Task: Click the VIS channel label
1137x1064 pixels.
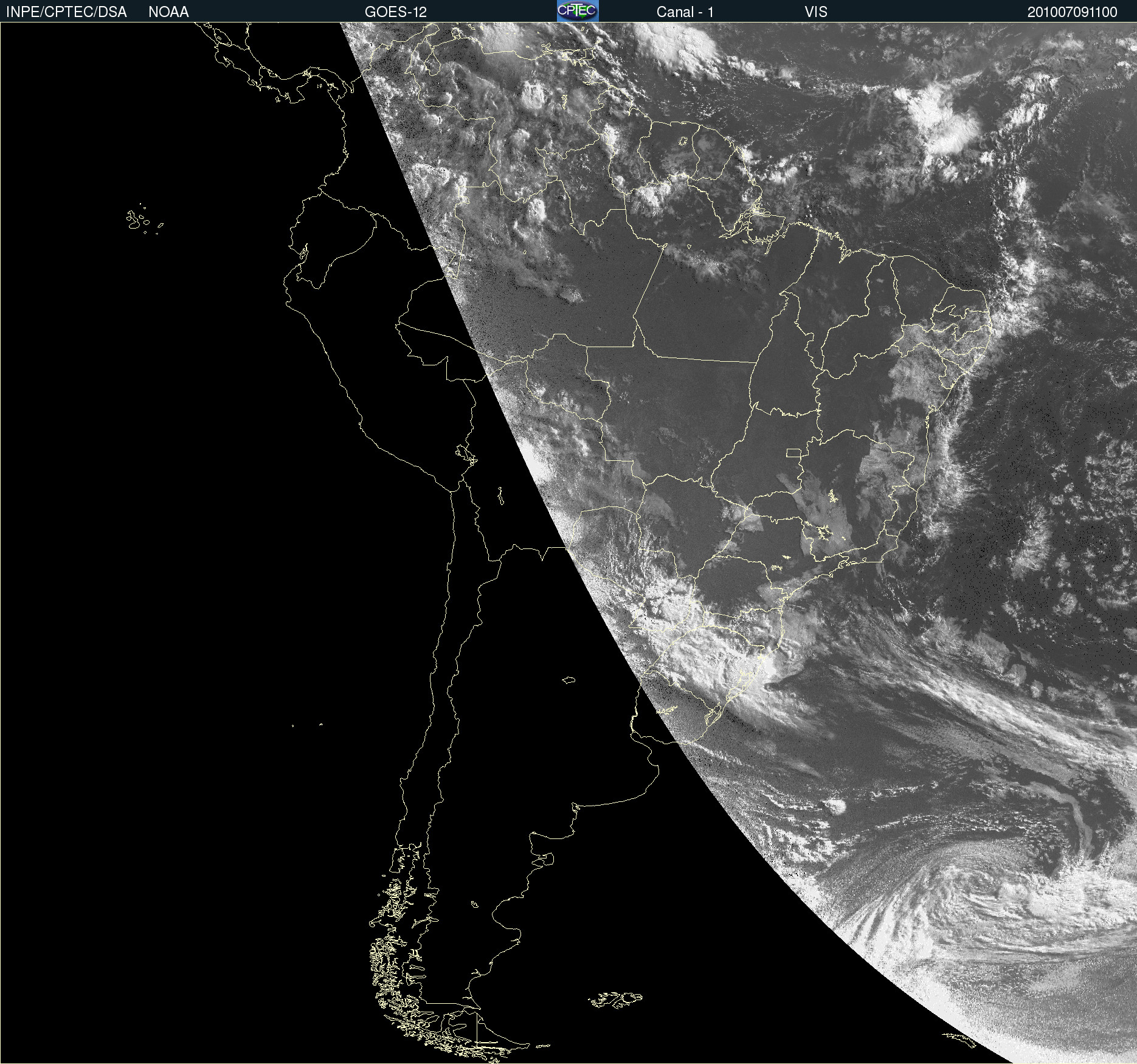Action: click(x=816, y=12)
